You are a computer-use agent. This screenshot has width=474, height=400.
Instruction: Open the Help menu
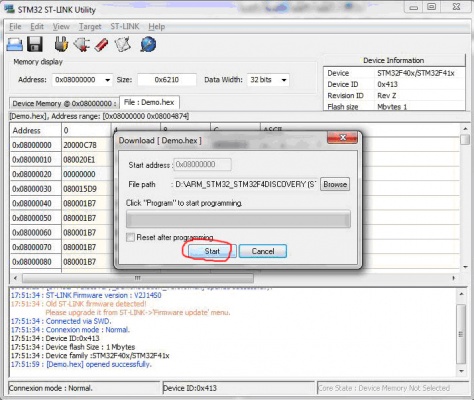[x=157, y=26]
